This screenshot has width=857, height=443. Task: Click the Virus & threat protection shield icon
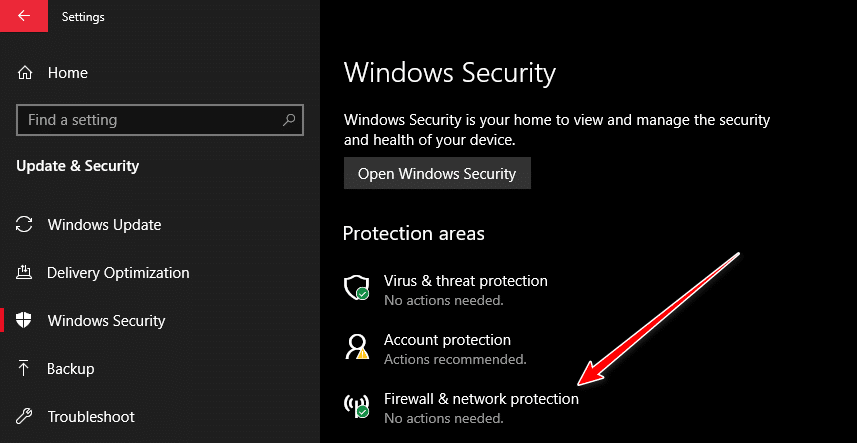[357, 288]
